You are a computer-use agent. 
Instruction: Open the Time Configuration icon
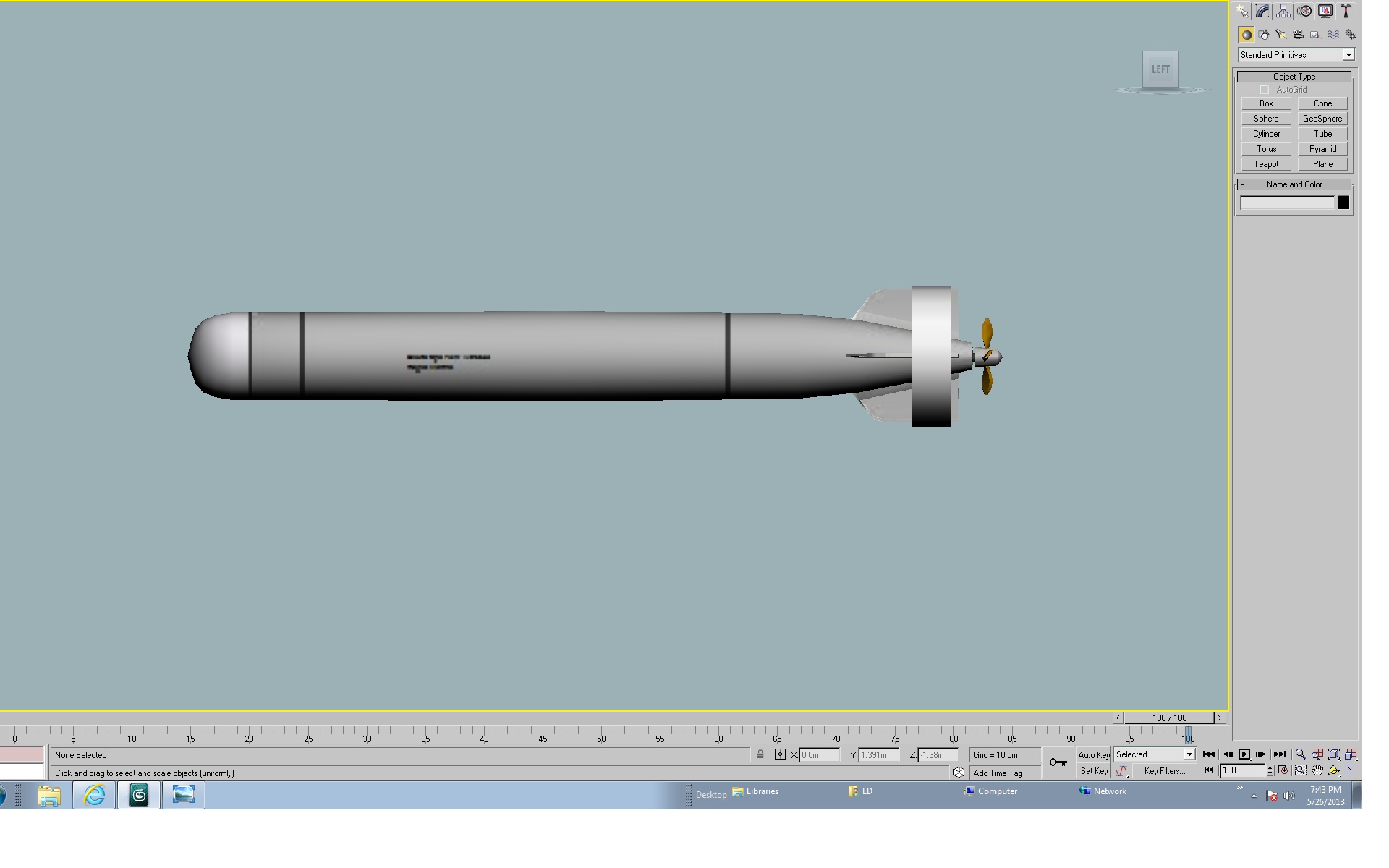[x=1283, y=771]
